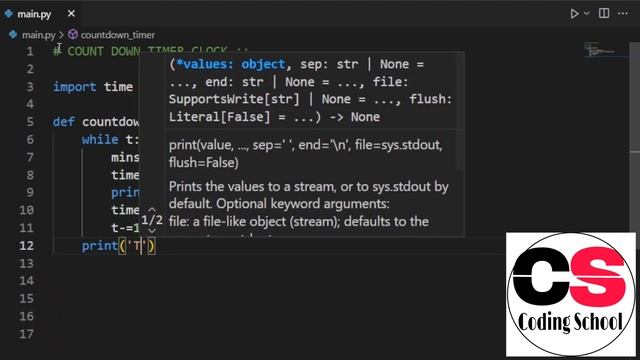The height and width of the screenshot is (360, 640).
Task: Show previous signature with up chevron
Action: click(152, 209)
